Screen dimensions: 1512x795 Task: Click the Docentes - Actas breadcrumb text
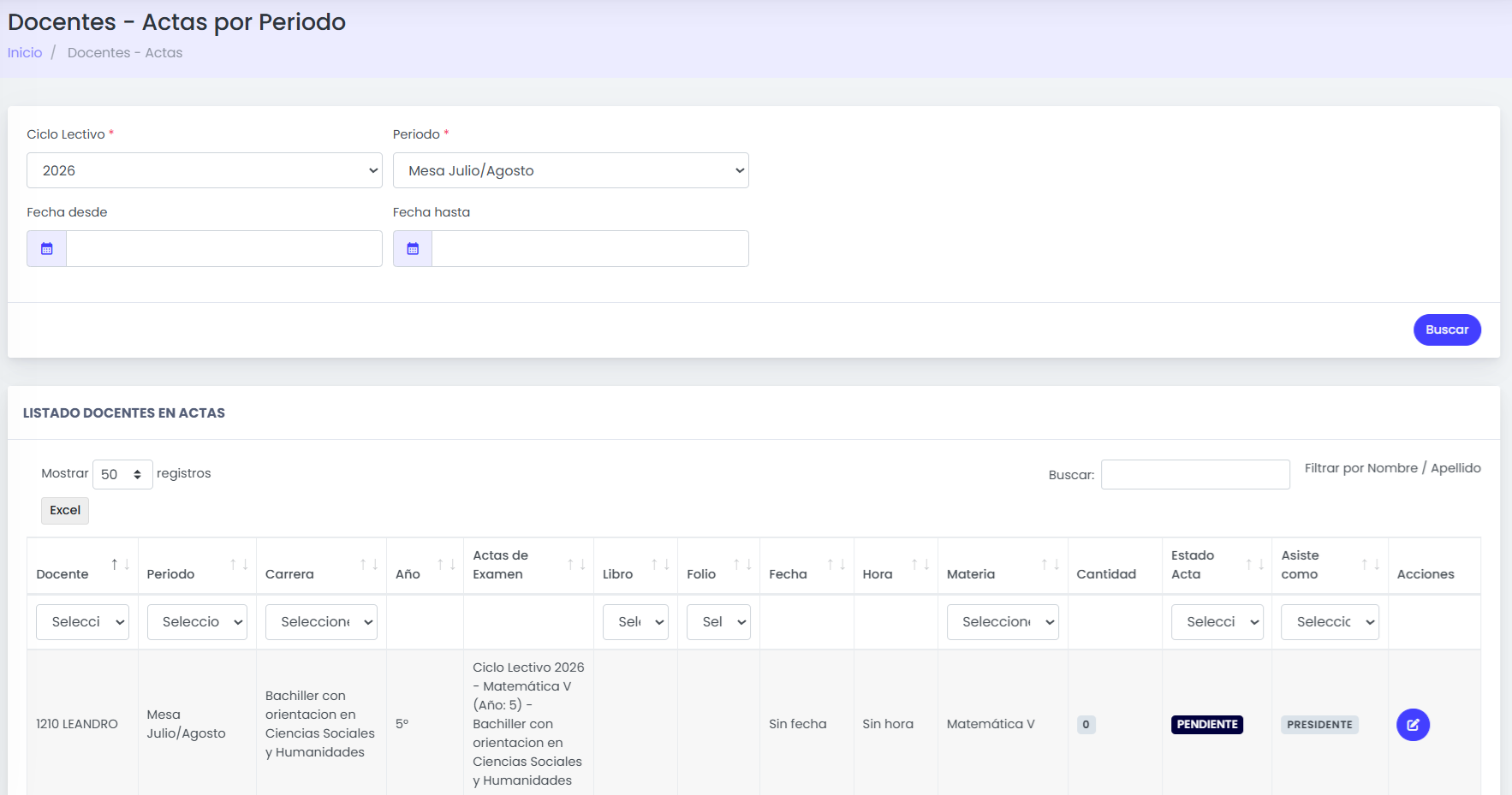125,53
